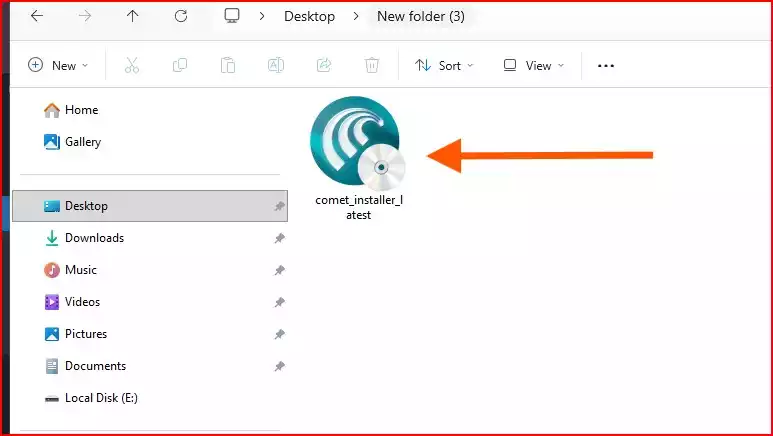This screenshot has width=773, height=436.
Task: Click the Cut scissors icon
Action: click(x=132, y=65)
